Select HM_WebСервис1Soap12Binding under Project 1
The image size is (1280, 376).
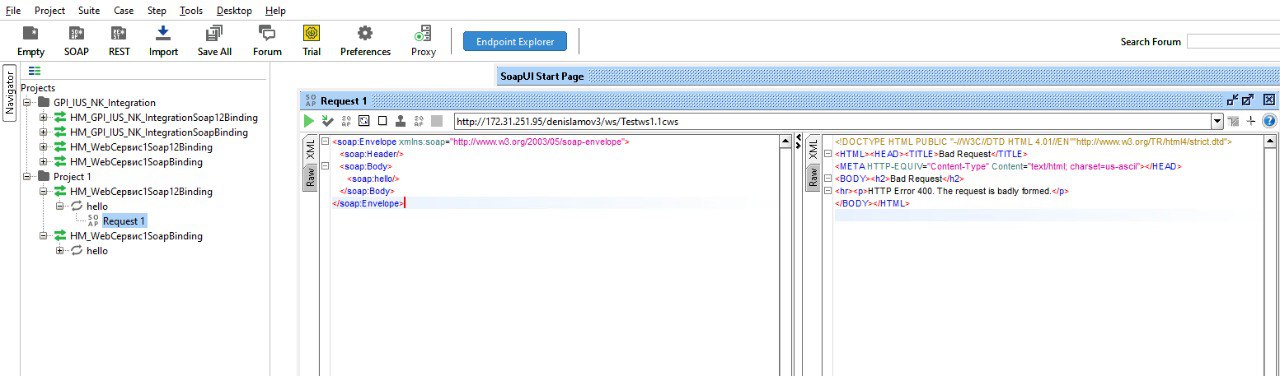(141, 191)
